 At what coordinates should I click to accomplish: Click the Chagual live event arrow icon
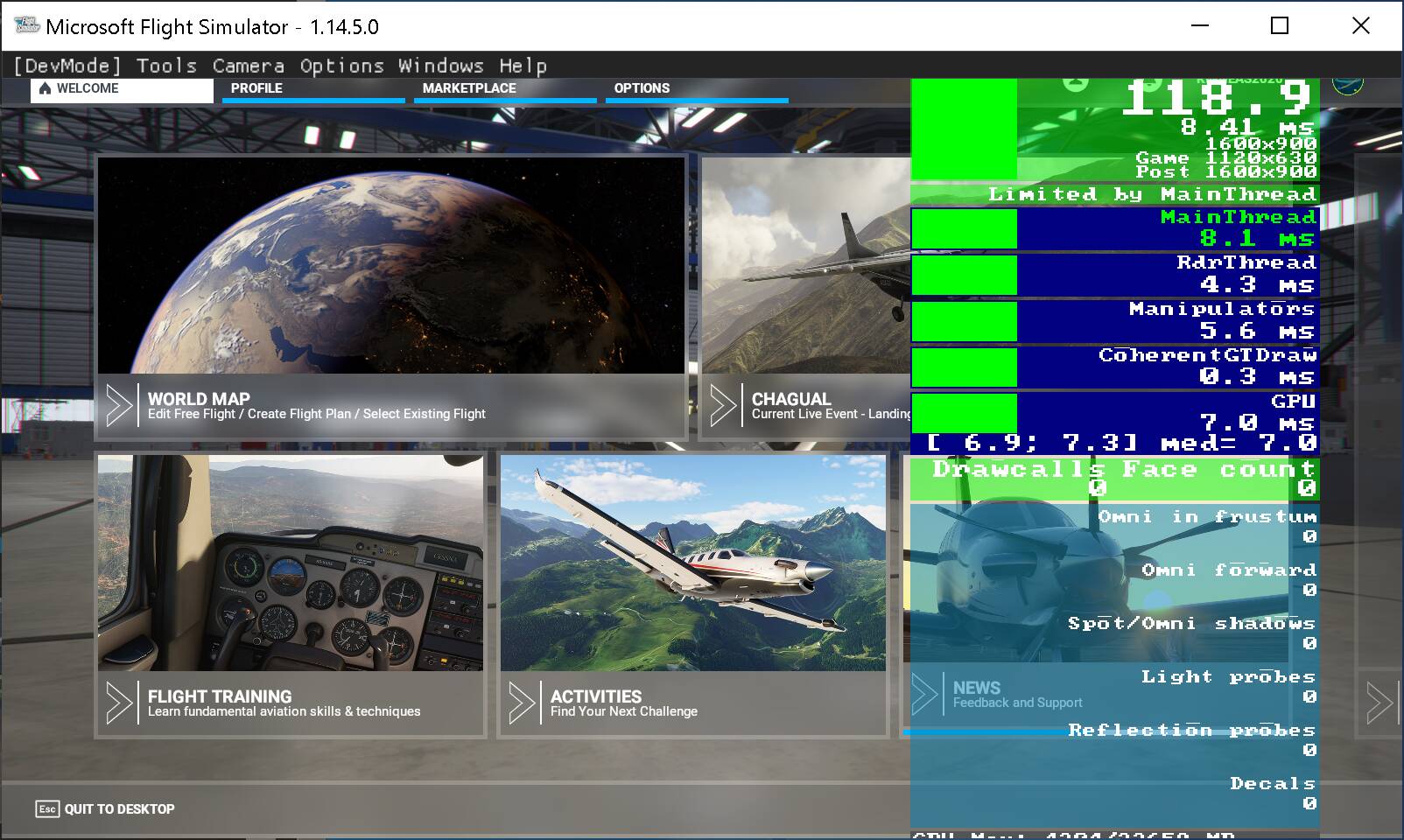click(x=722, y=405)
